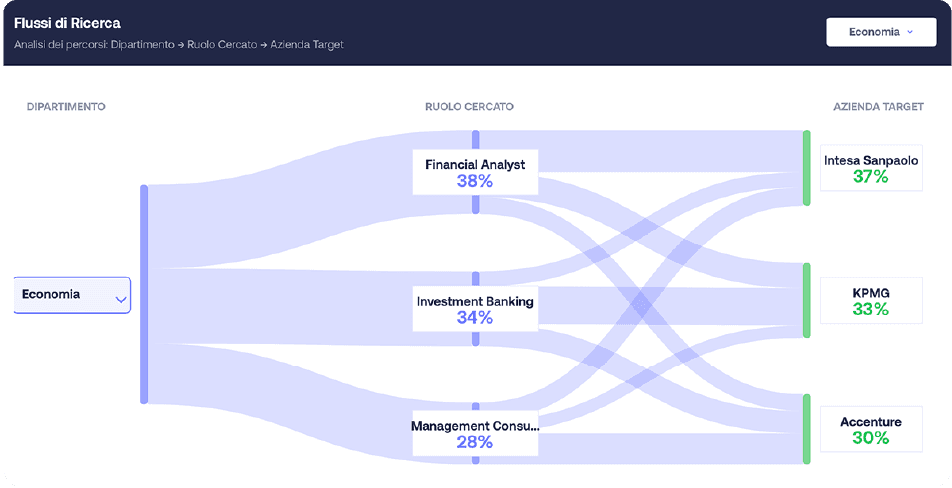Click the RUOLO CERCATO column header
This screenshot has height=488, width=952.
coord(469,106)
